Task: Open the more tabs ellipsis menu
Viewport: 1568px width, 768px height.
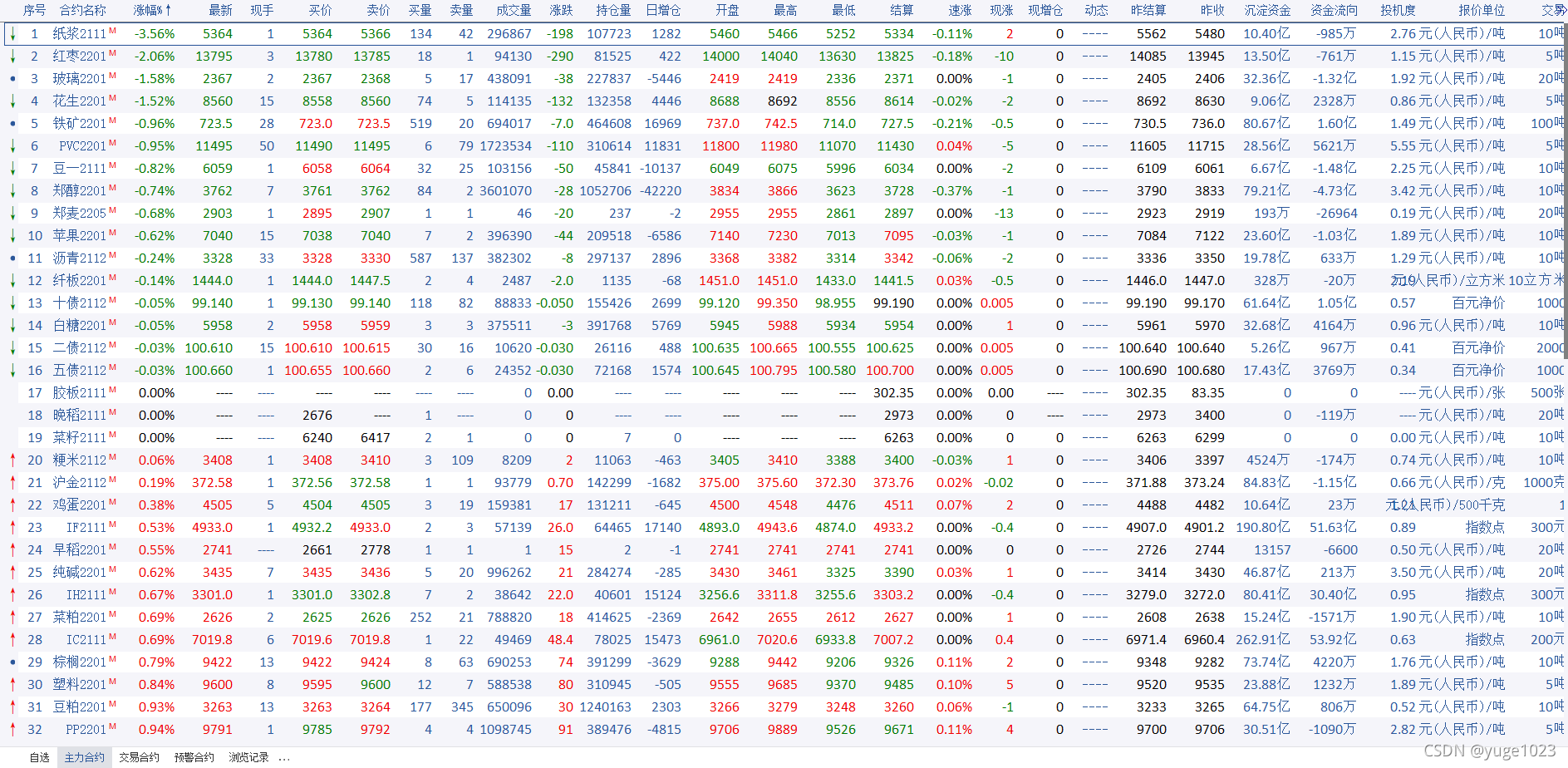Action: pyautogui.click(x=284, y=758)
